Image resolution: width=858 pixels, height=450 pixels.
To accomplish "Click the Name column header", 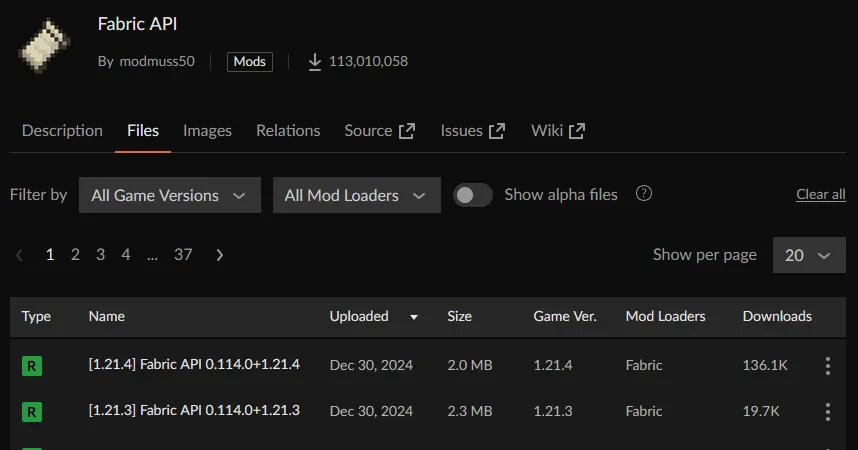I will pyautogui.click(x=107, y=316).
